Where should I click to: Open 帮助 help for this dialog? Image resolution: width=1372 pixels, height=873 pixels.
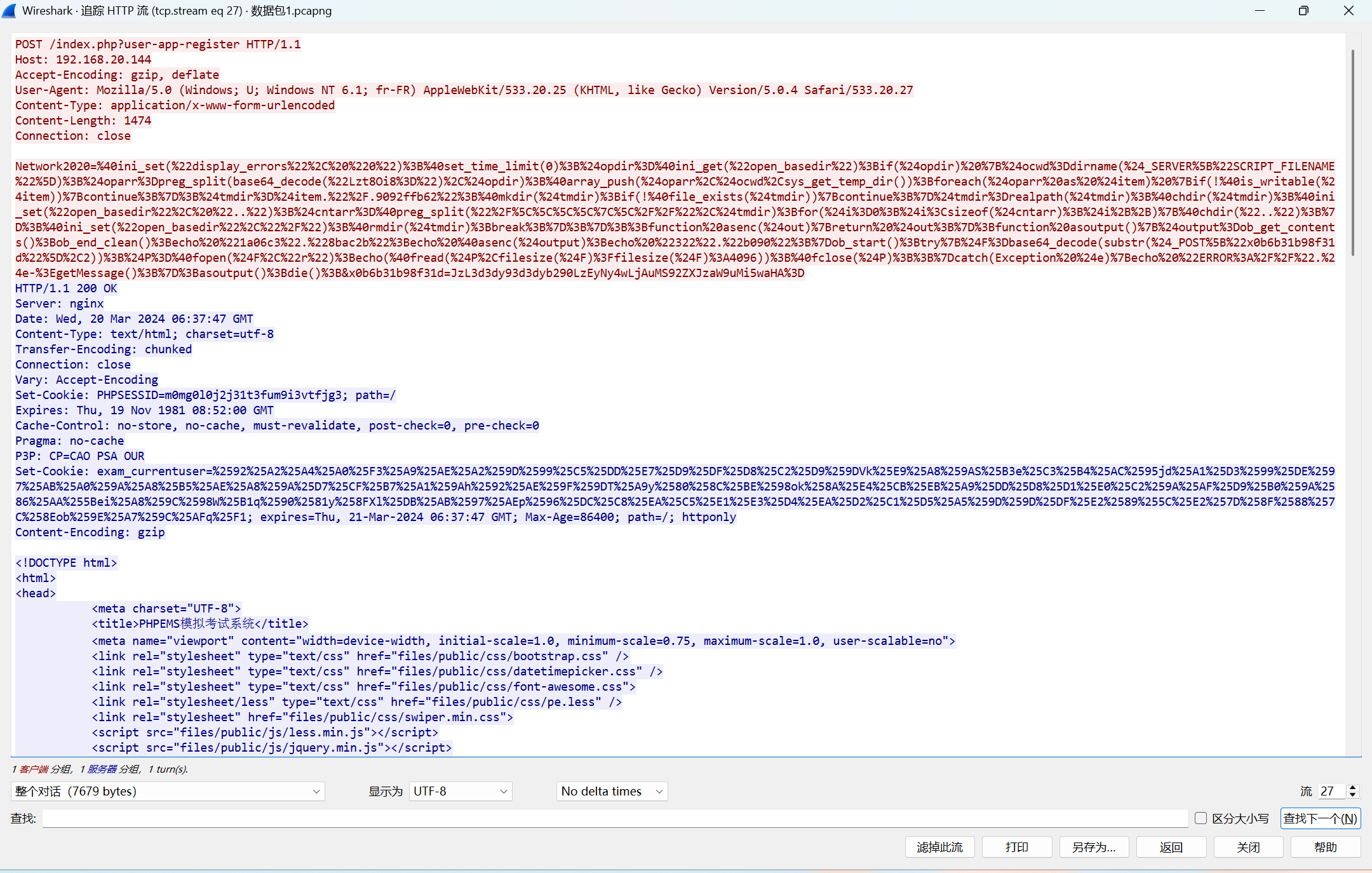(x=1326, y=847)
